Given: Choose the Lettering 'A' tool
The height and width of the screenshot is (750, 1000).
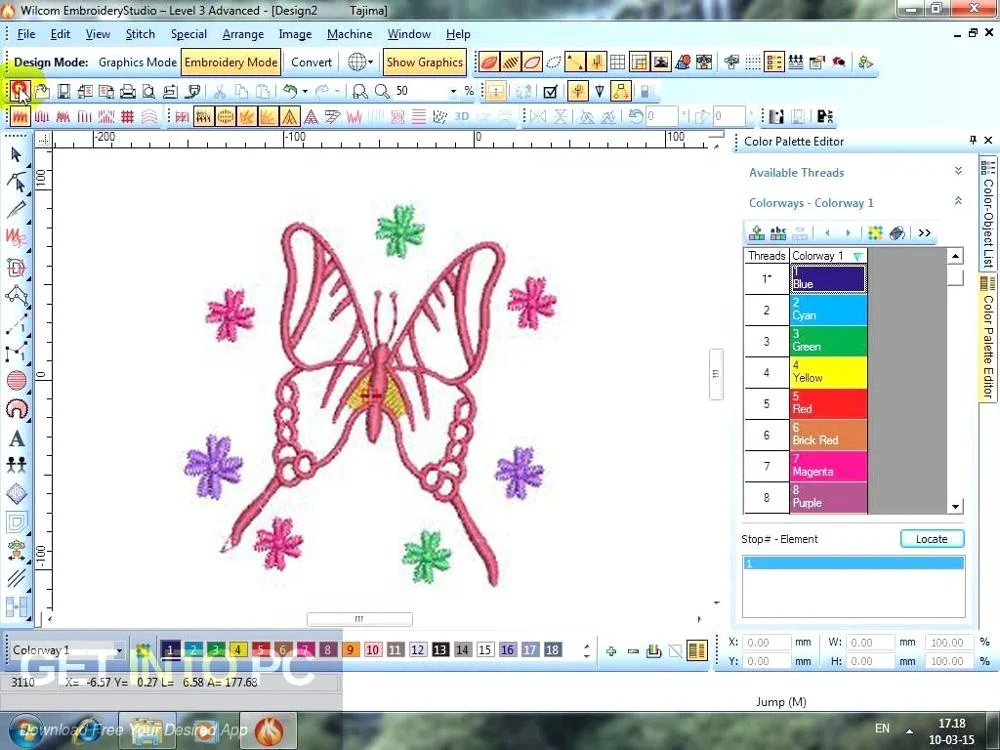Looking at the screenshot, I should 16,439.
